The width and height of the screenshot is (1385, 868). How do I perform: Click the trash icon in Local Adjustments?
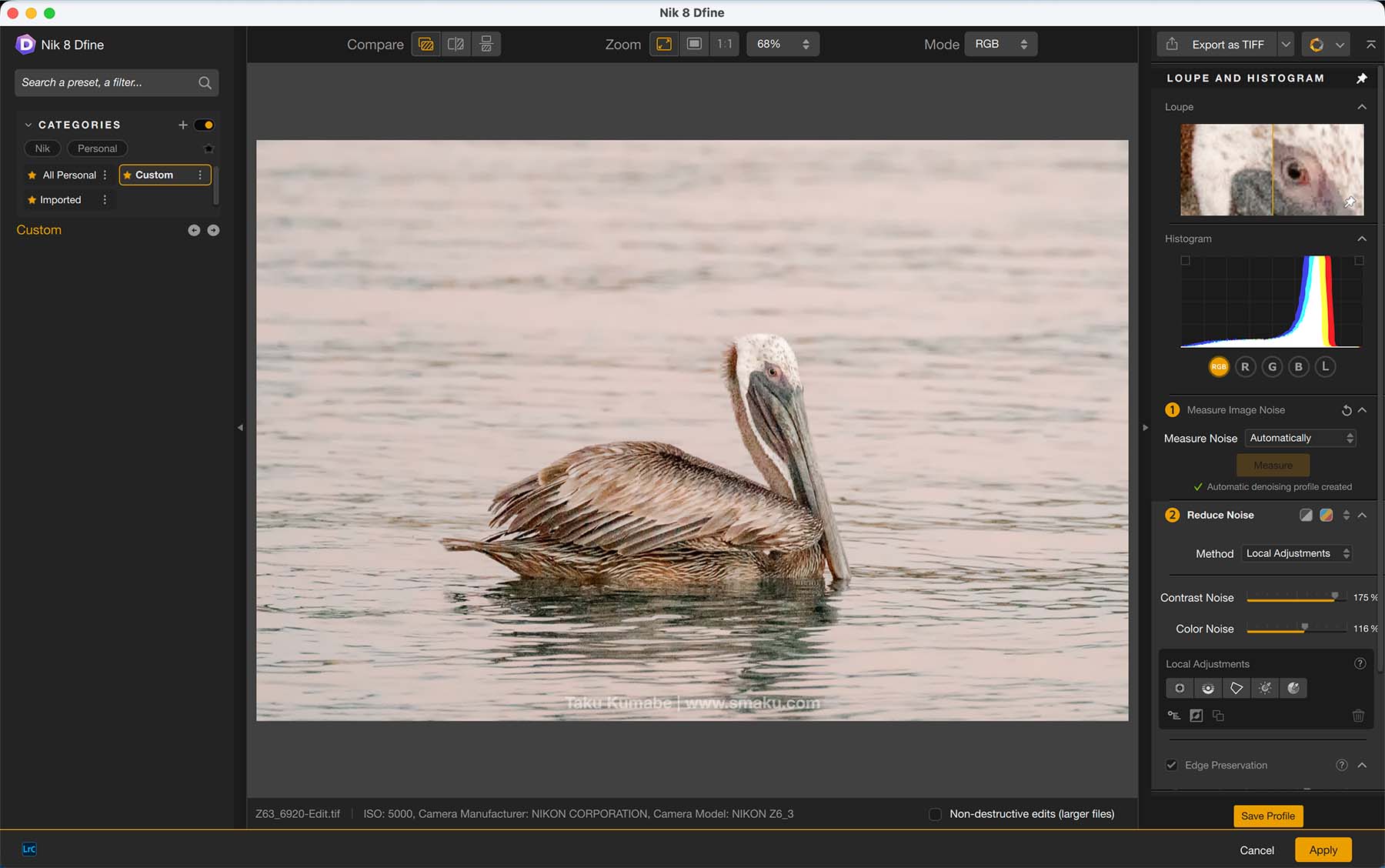[x=1358, y=716]
